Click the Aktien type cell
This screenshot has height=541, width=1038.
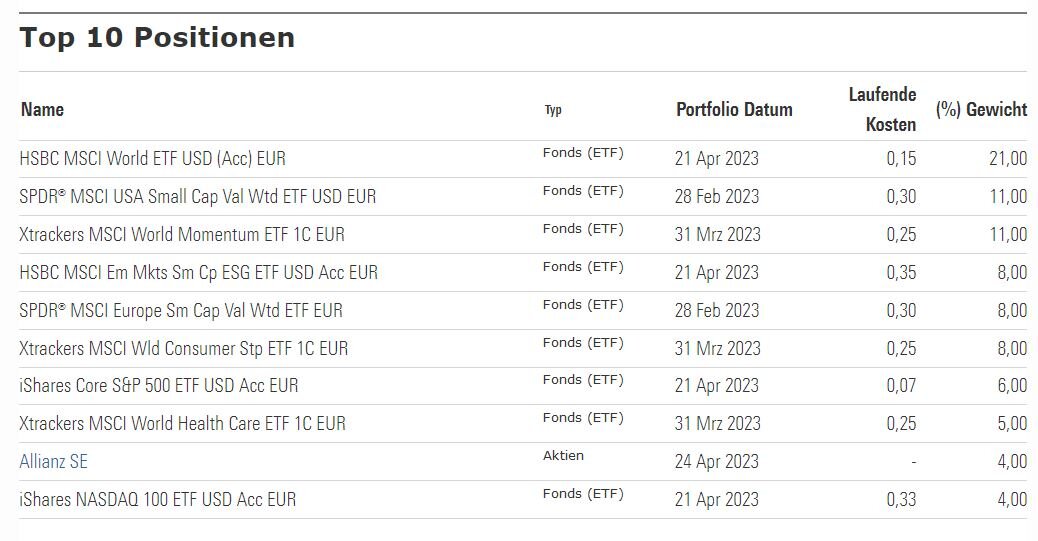point(563,456)
